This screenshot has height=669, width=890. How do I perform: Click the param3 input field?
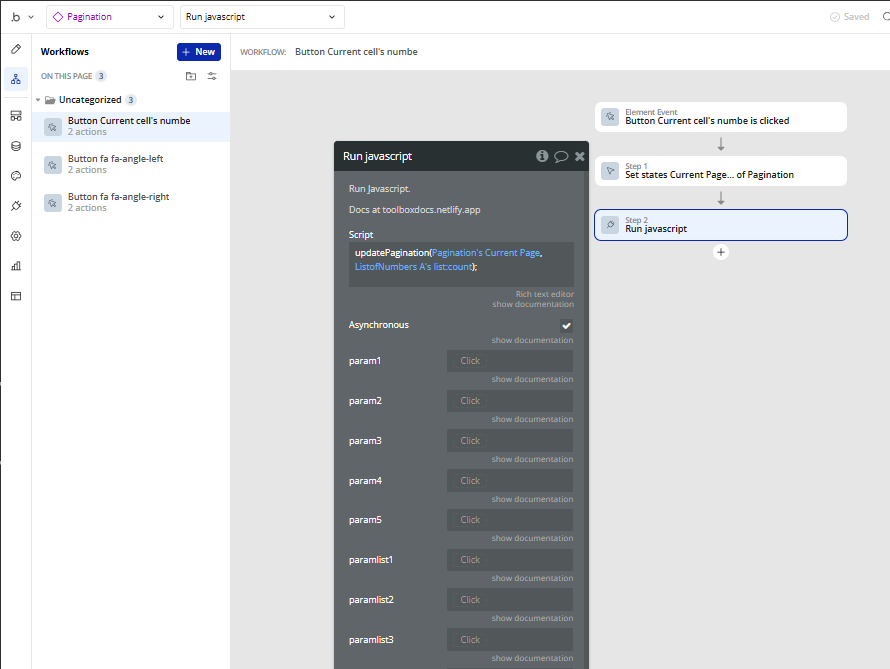tap(510, 441)
